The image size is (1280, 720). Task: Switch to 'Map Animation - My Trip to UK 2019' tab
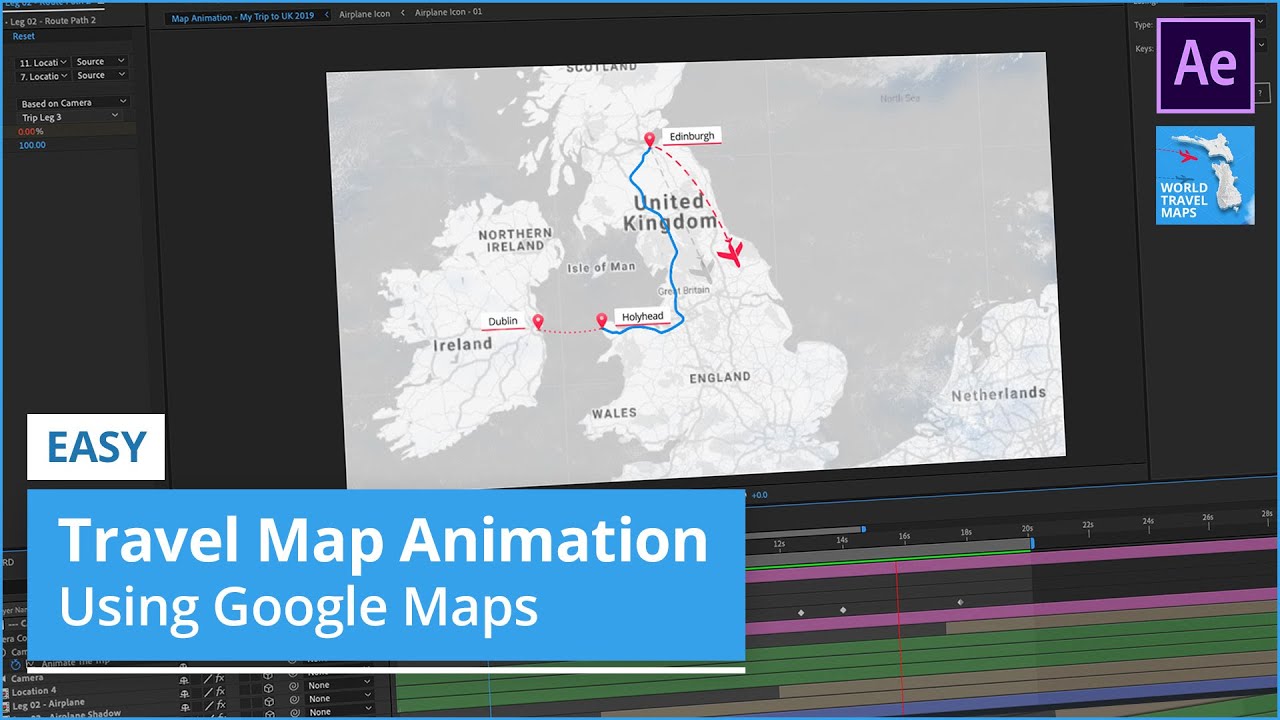243,17
